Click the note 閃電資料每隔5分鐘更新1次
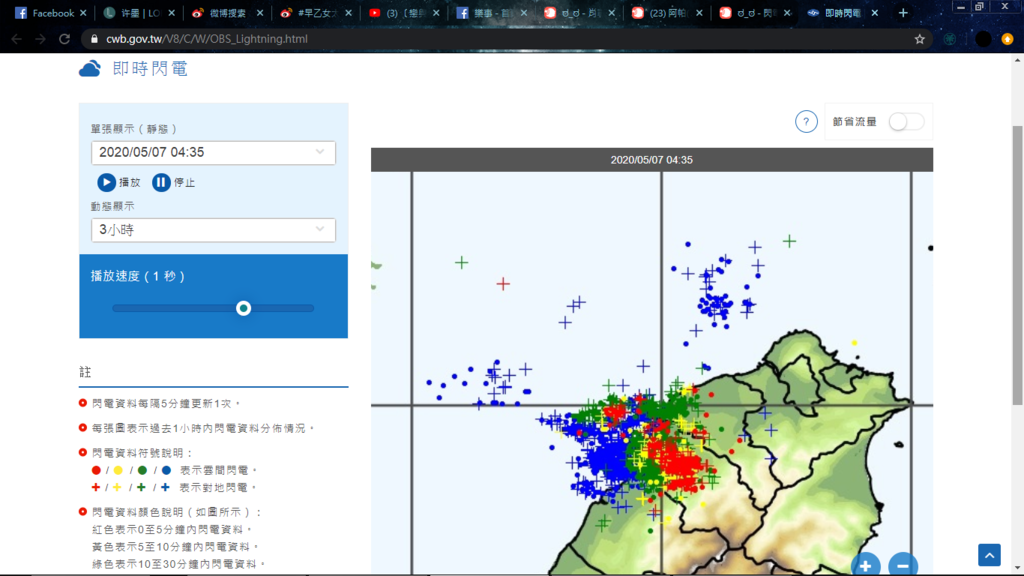The image size is (1024, 576). click(x=167, y=404)
